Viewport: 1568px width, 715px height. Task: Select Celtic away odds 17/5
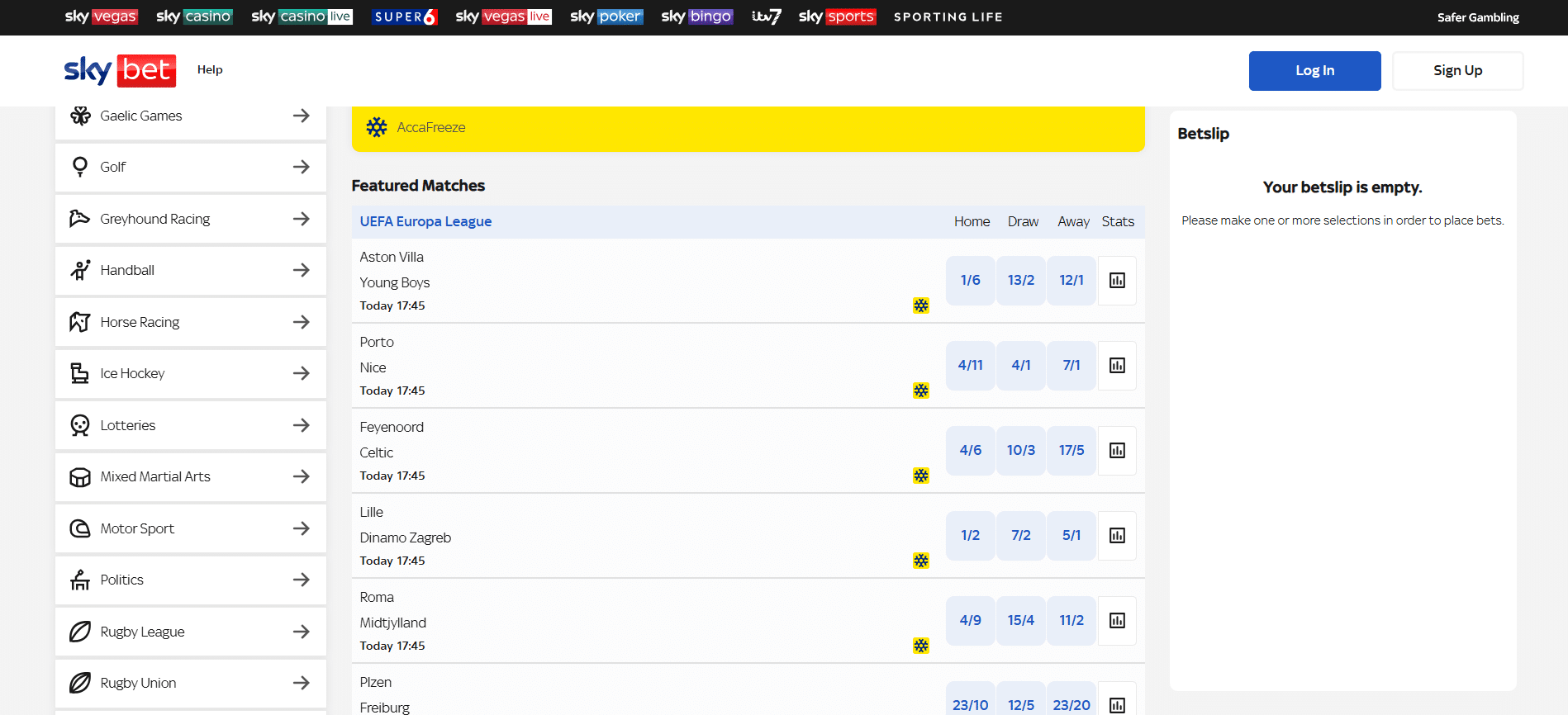1071,451
